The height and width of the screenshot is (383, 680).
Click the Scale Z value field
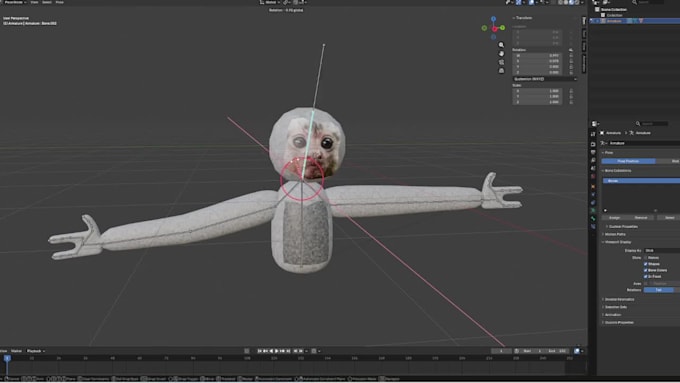[537, 102]
